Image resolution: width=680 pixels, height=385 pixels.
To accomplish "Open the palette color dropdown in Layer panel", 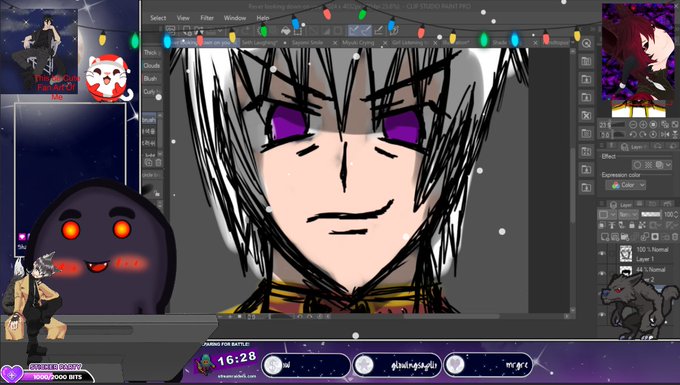I will pyautogui.click(x=607, y=215).
